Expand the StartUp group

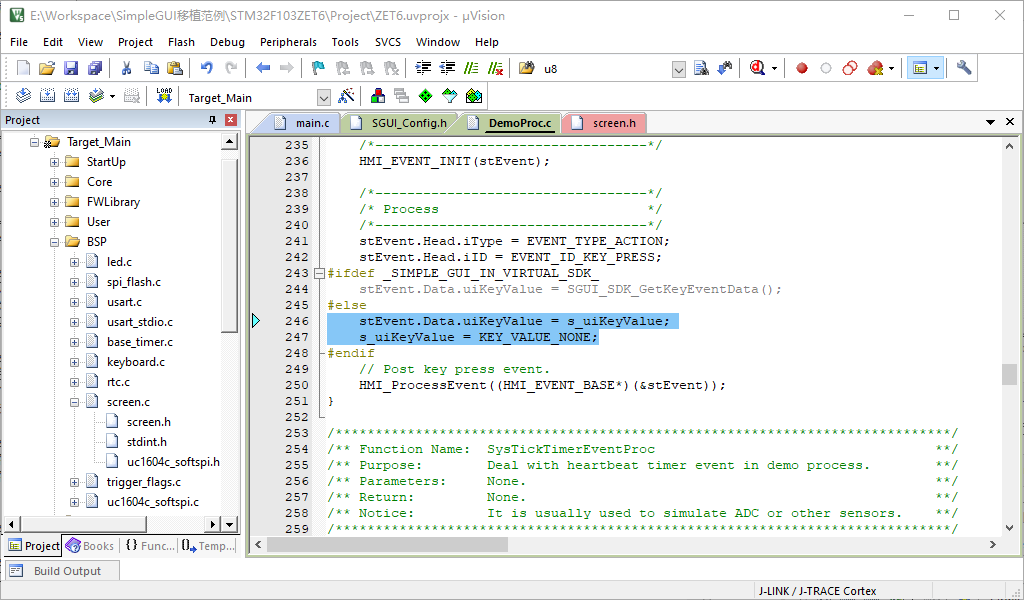click(x=54, y=162)
